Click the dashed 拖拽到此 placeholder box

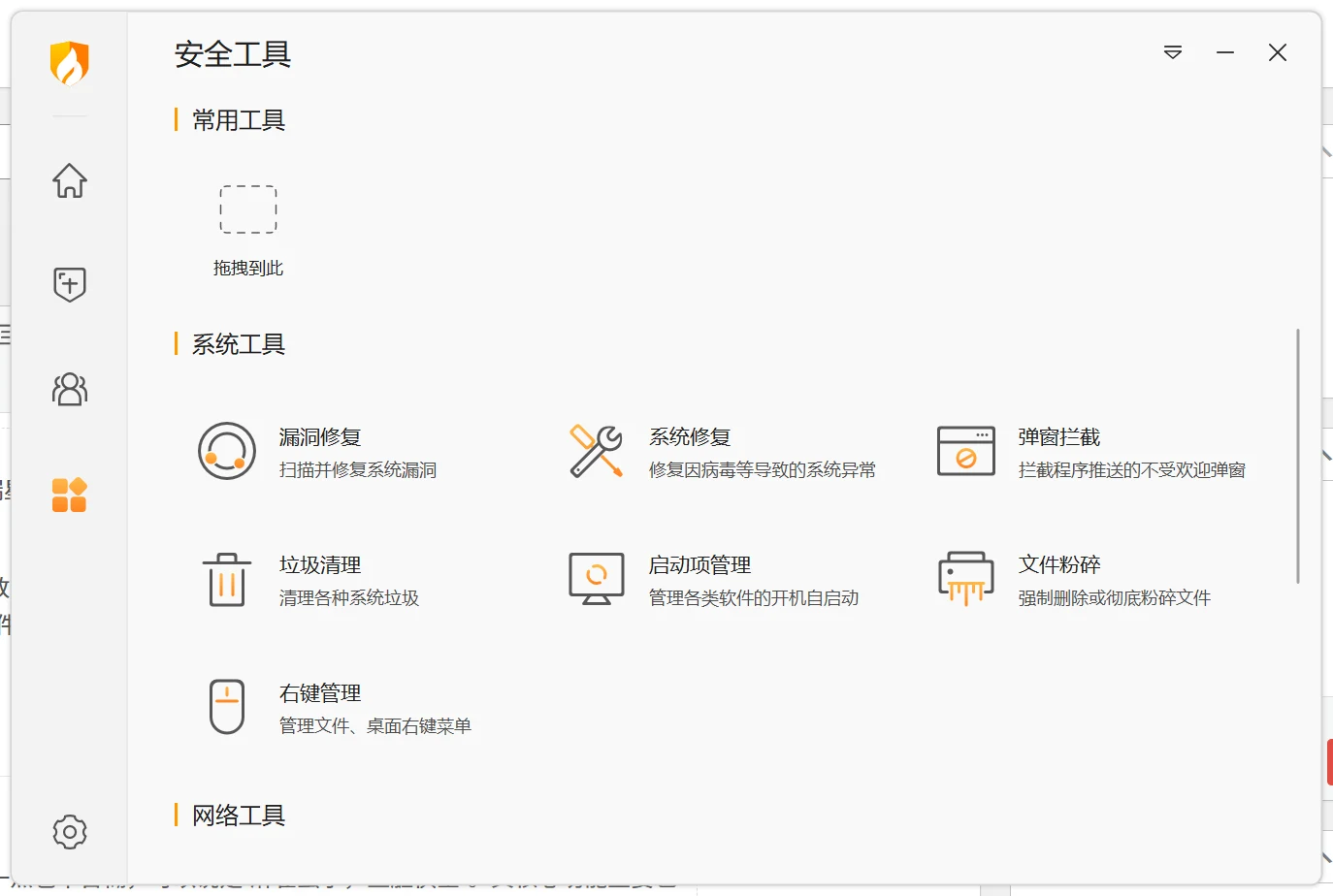(x=248, y=209)
